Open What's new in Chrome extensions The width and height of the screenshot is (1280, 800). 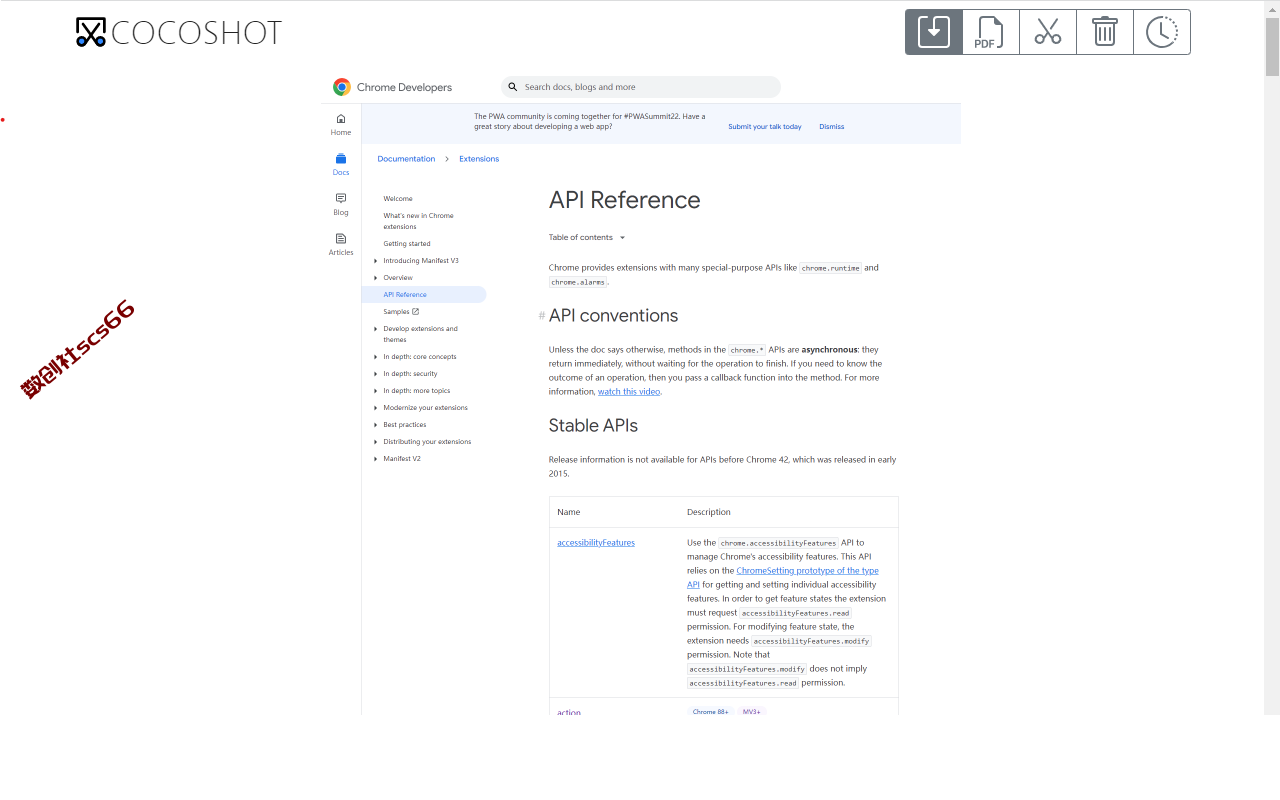[x=418, y=221]
